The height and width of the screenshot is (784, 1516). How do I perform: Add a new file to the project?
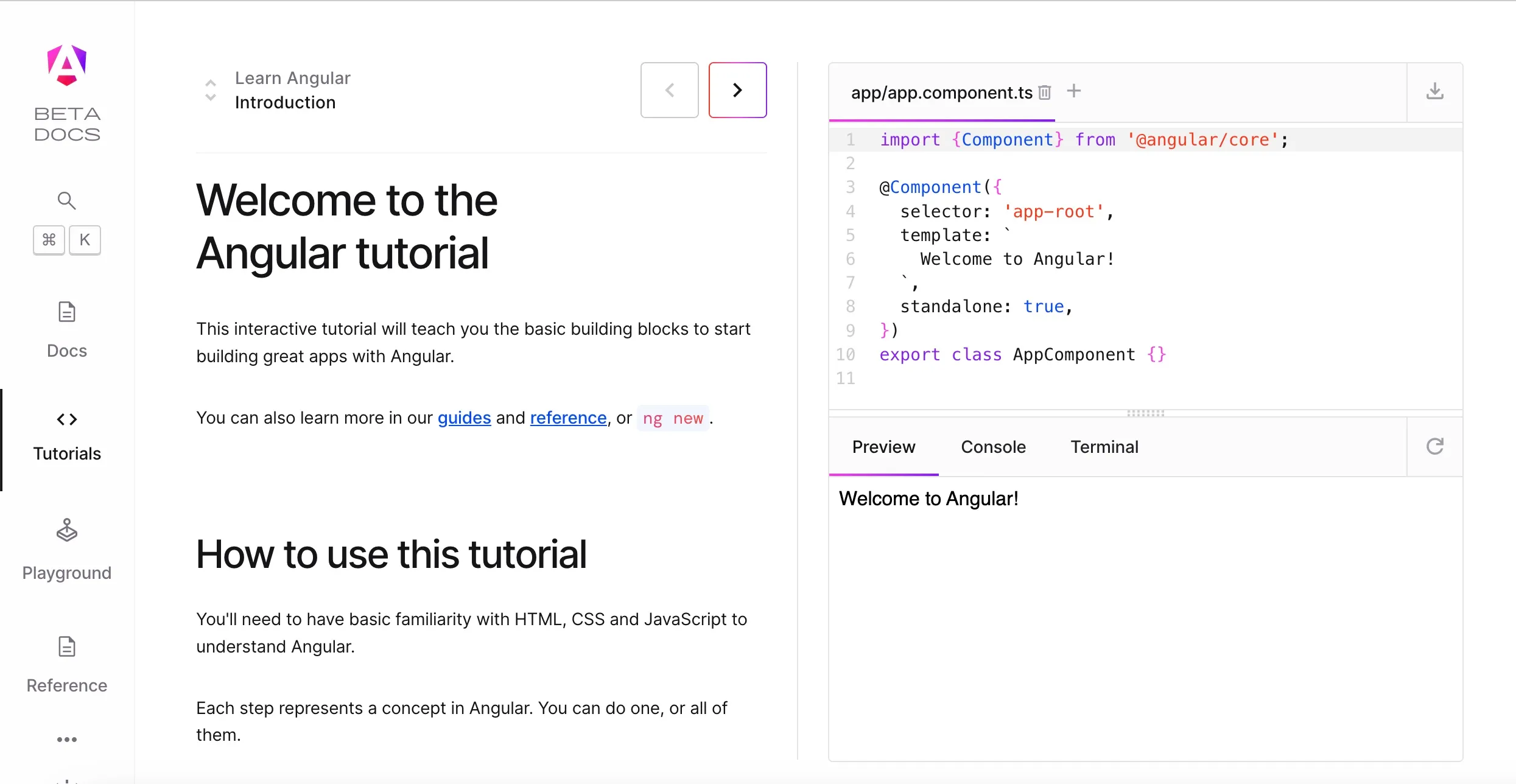tap(1075, 91)
